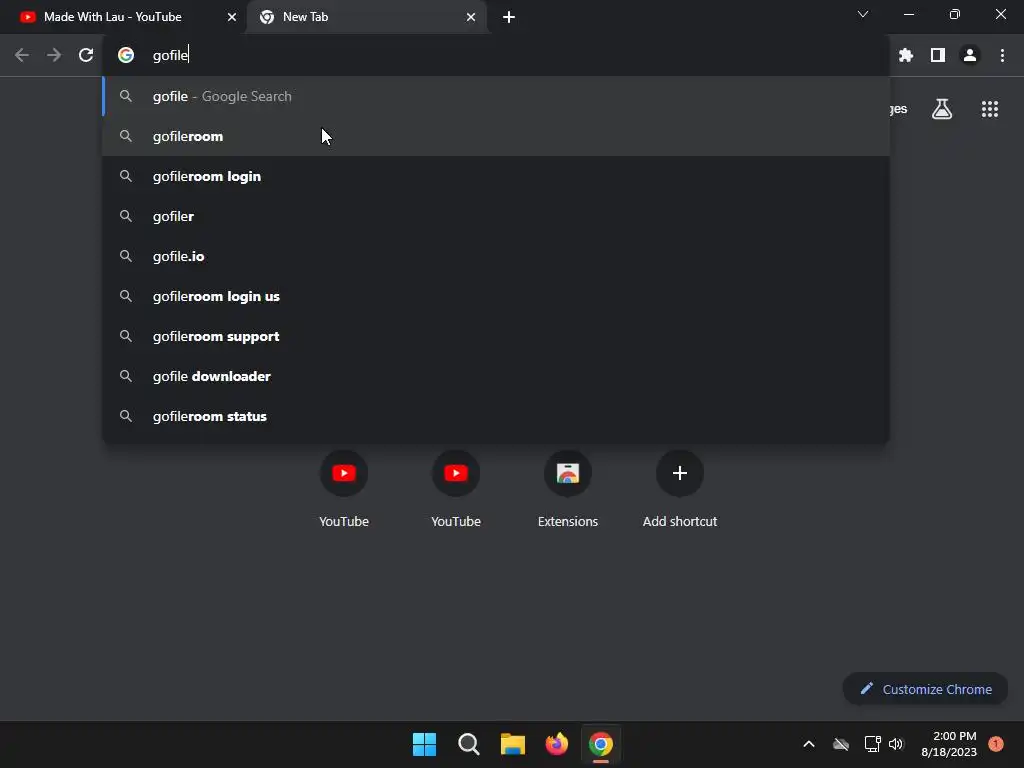This screenshot has height=768, width=1024.
Task: Close the New Tab tab
Action: (471, 17)
